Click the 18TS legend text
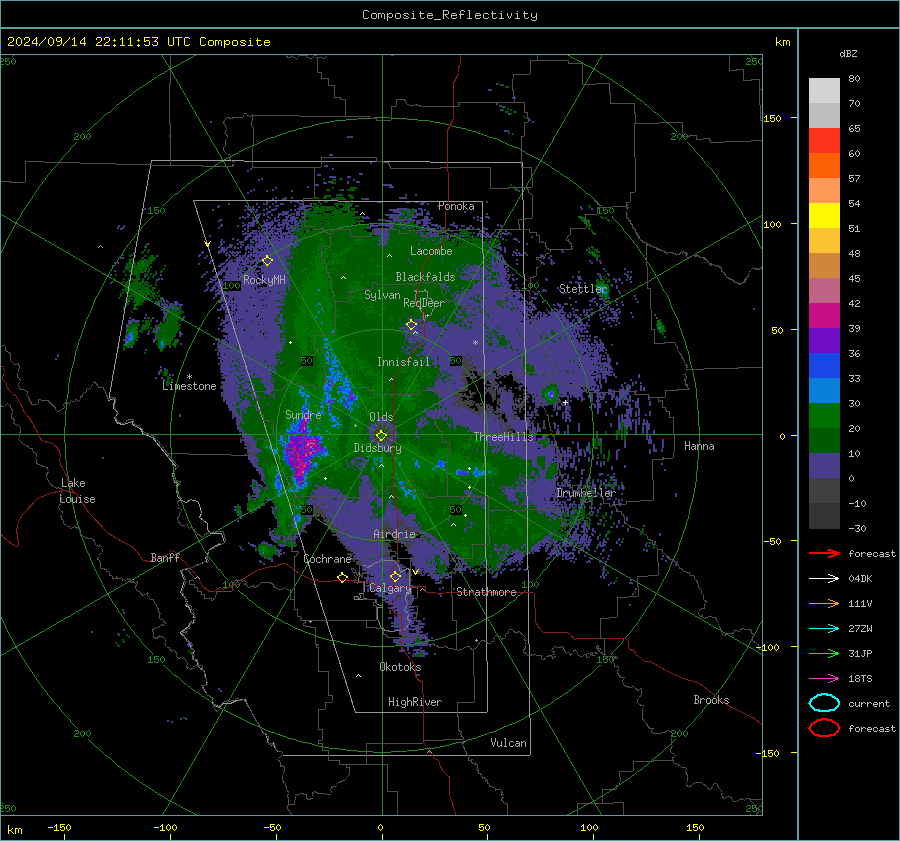This screenshot has width=900, height=841. point(860,679)
